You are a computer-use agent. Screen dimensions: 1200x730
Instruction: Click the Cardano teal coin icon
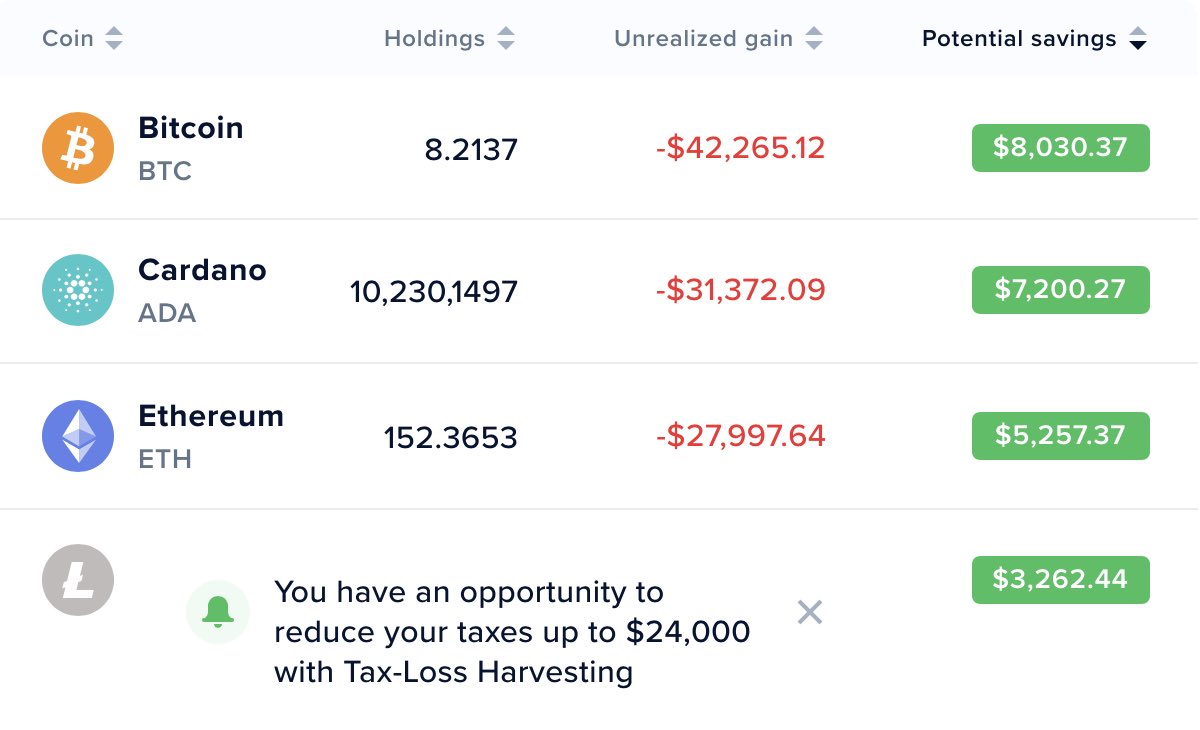tap(78, 290)
